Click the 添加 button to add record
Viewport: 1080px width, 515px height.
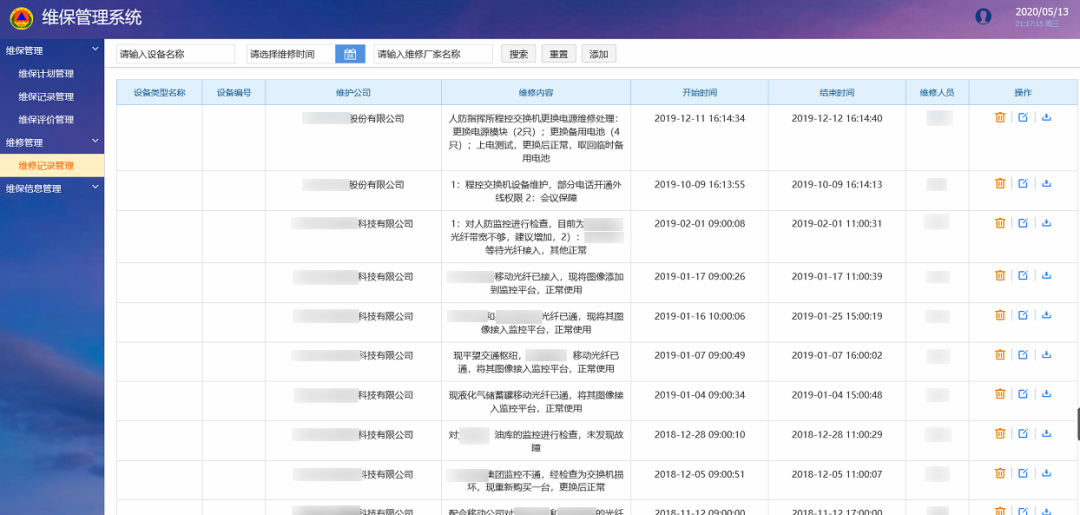598,54
